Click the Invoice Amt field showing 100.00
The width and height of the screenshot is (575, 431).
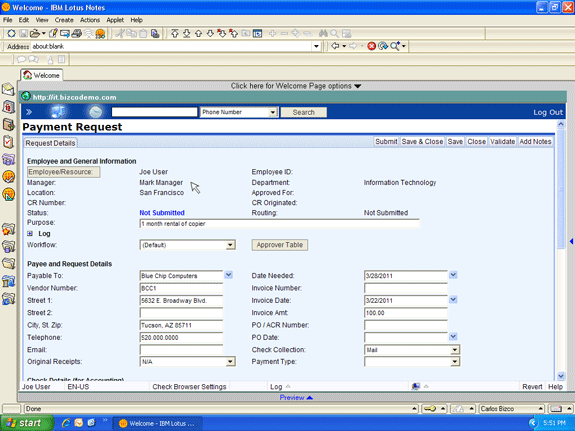(x=406, y=313)
